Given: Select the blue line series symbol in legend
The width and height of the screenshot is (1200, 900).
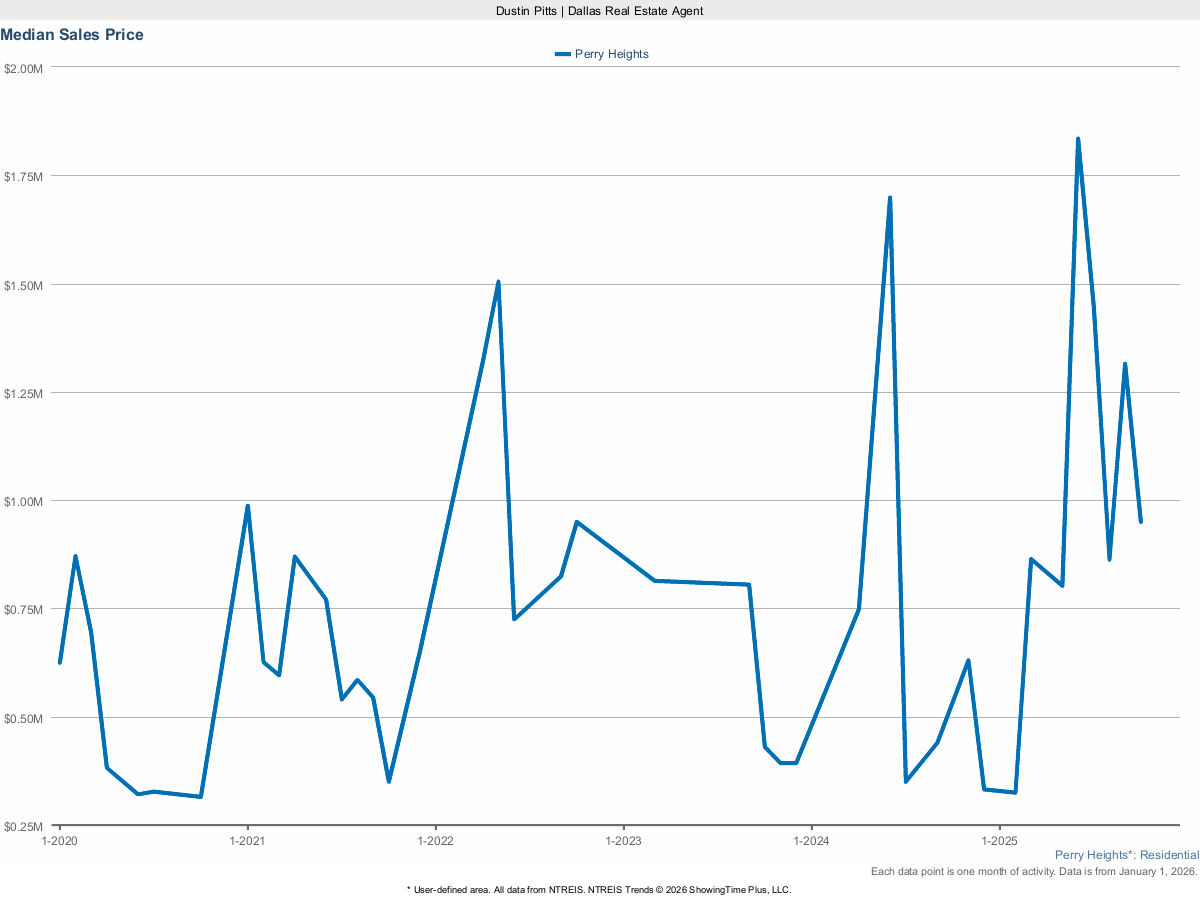Looking at the screenshot, I should (562, 54).
